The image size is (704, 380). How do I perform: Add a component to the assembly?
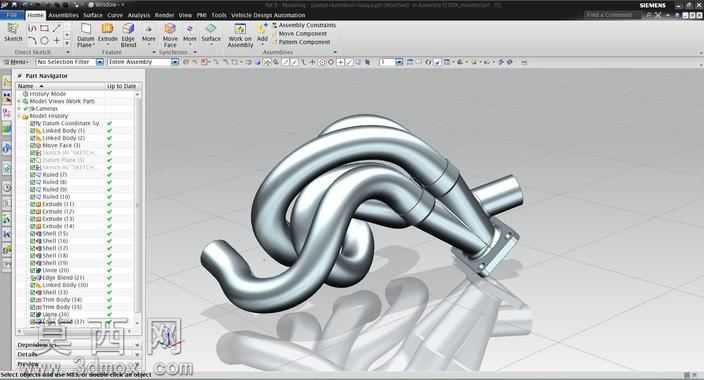(262, 34)
